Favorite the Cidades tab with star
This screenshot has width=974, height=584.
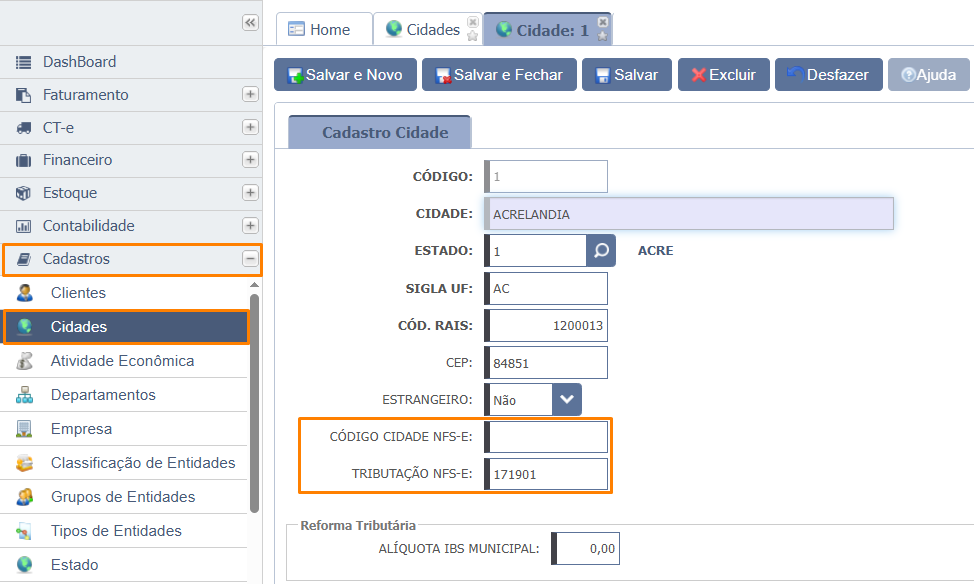[x=473, y=35]
